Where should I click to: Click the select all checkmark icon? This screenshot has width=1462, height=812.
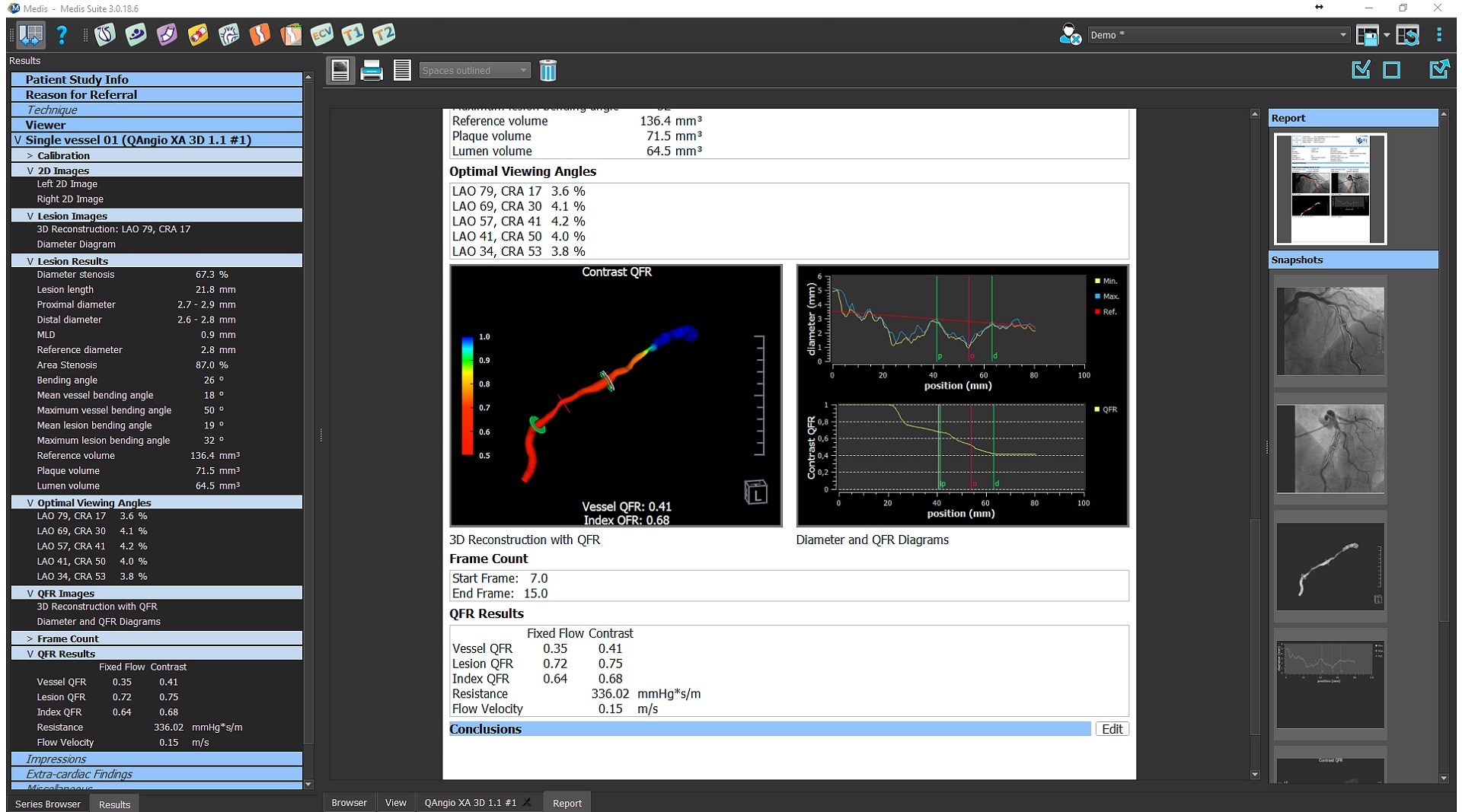point(1361,70)
